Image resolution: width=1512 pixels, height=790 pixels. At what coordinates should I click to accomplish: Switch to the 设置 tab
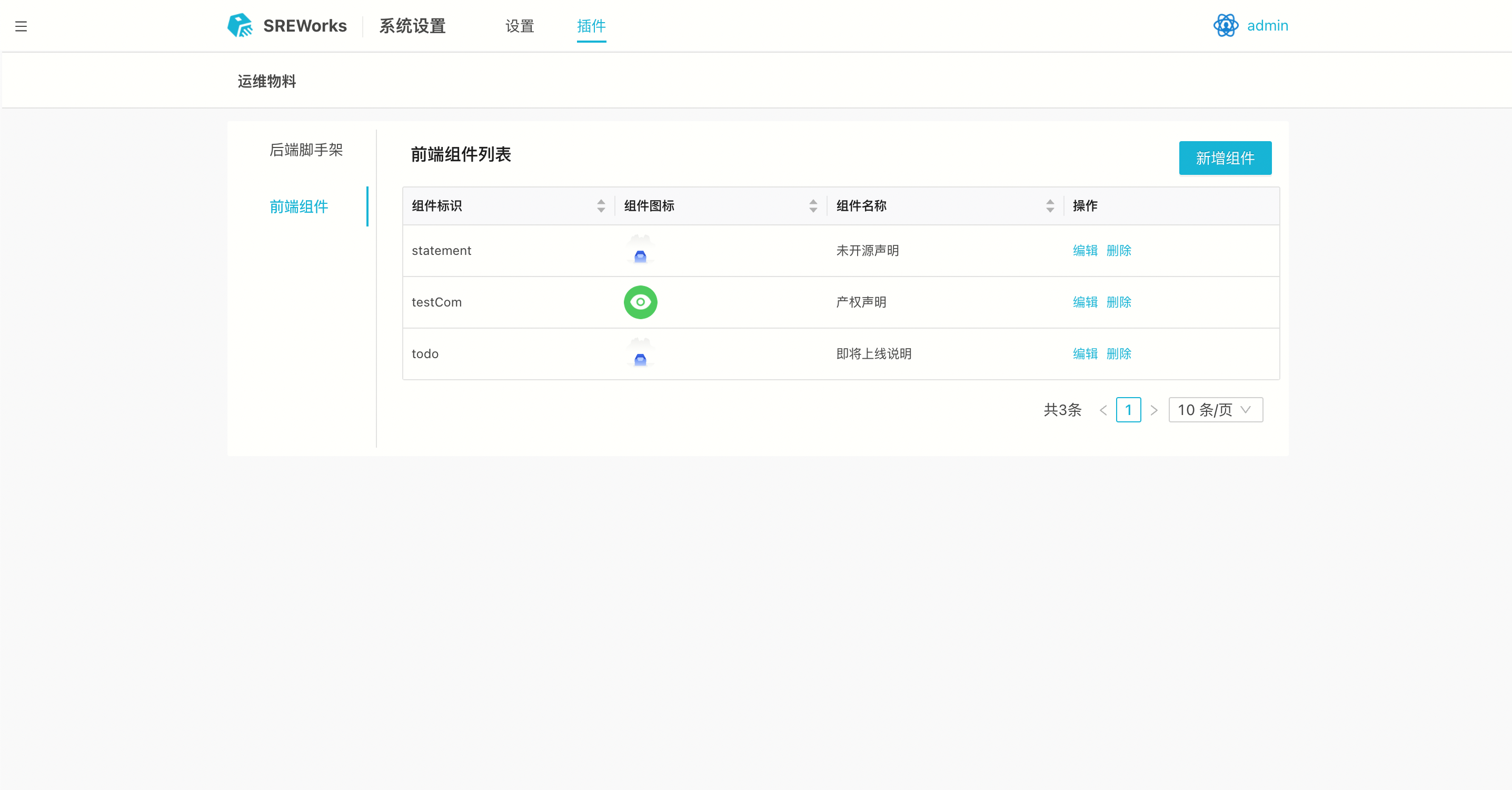[520, 26]
